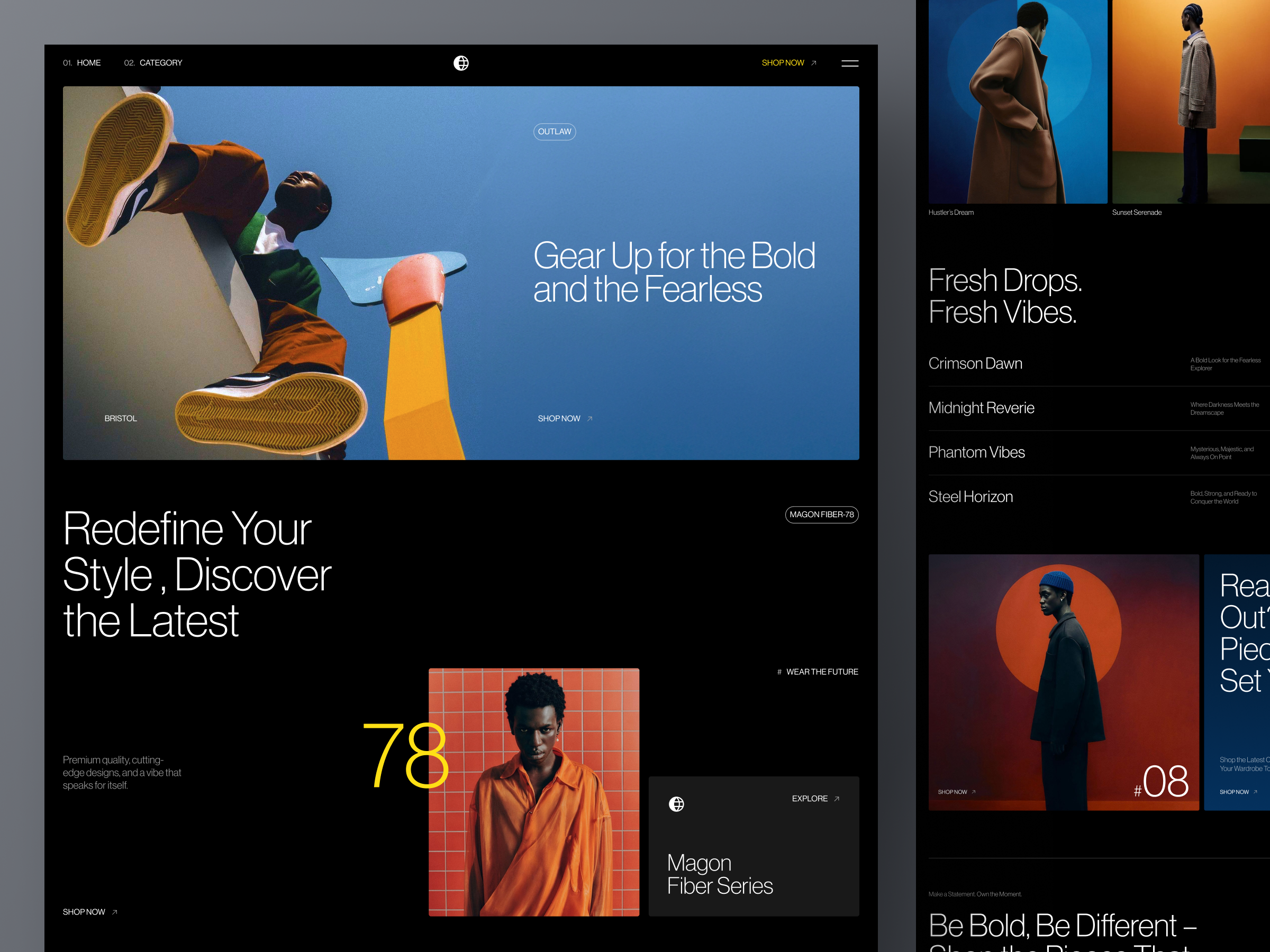1270x952 pixels.
Task: Click EXPLORE on the Magon Fiber Series card
Action: (810, 798)
